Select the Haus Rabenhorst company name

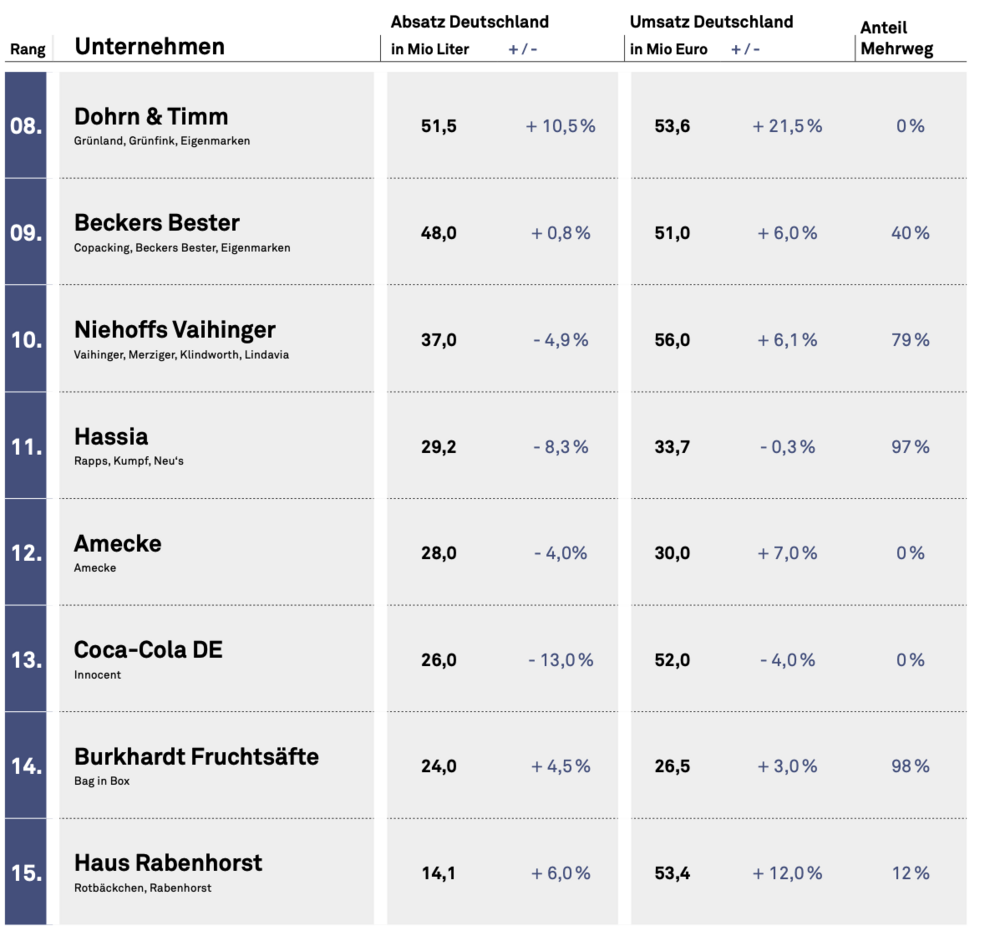coord(168,863)
